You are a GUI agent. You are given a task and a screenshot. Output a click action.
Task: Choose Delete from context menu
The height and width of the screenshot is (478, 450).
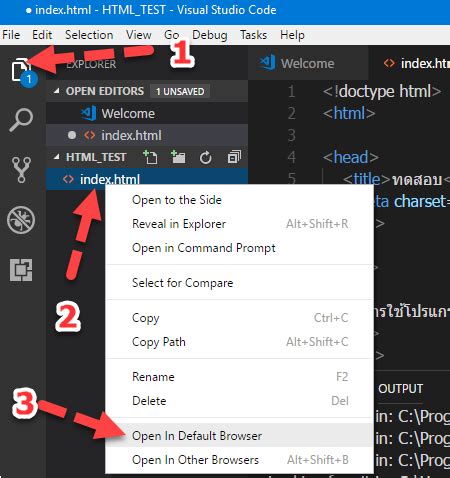tap(239, 401)
